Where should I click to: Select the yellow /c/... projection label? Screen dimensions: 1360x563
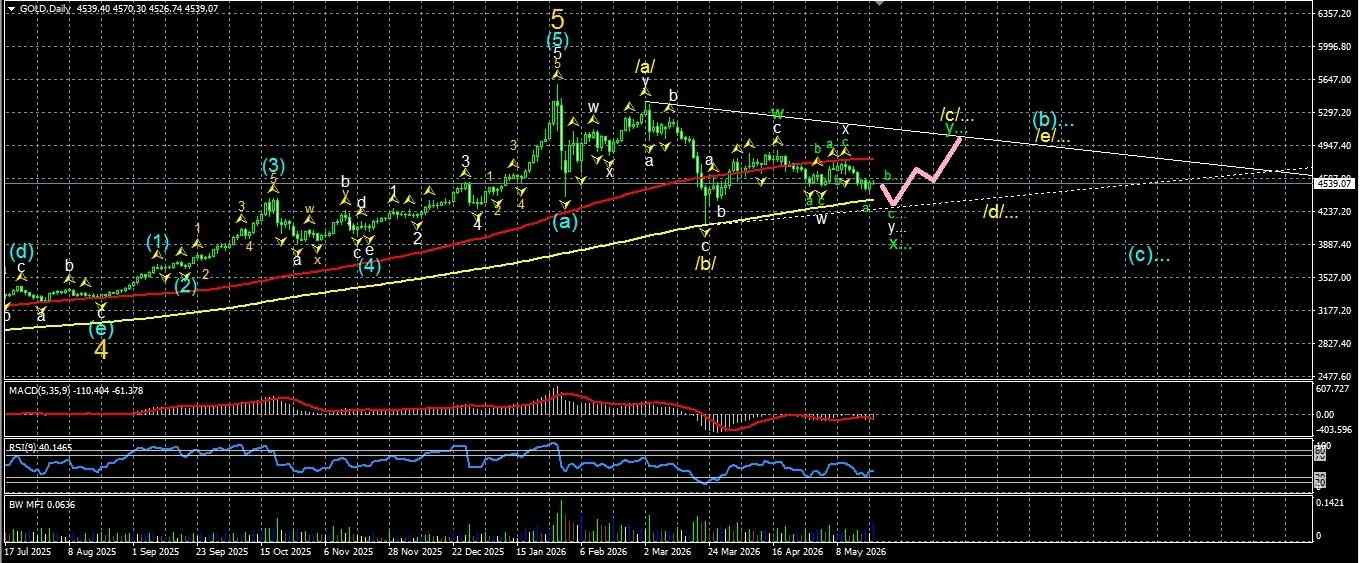pos(955,113)
